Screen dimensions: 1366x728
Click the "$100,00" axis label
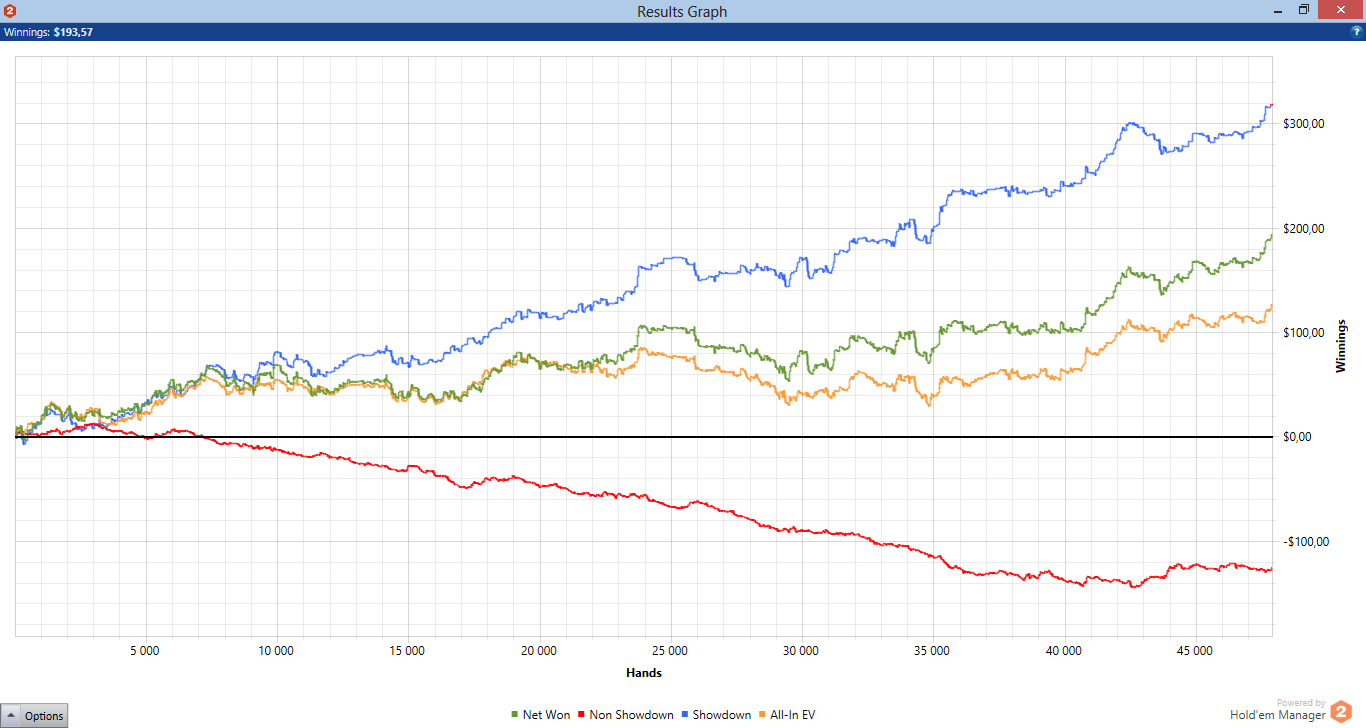[1304, 333]
